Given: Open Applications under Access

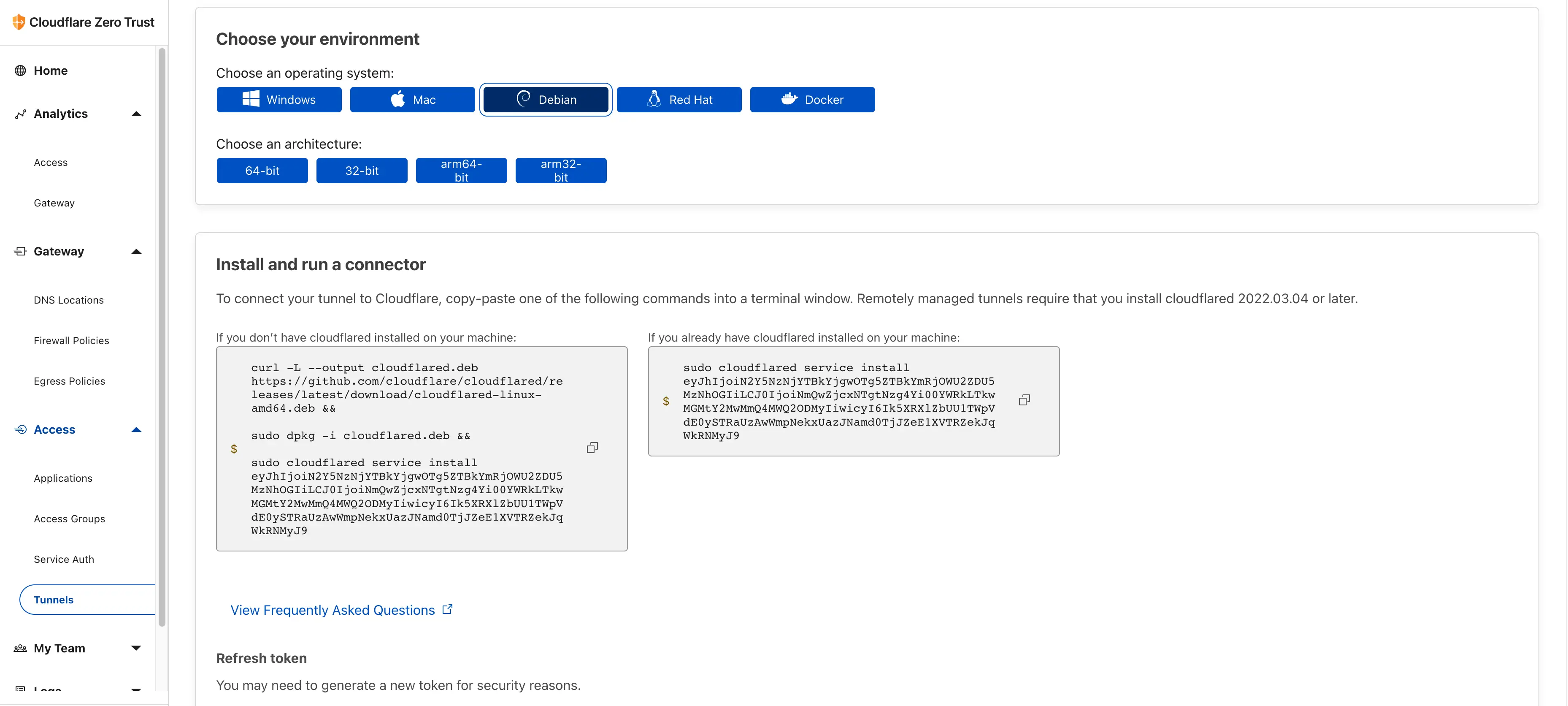Looking at the screenshot, I should click(x=63, y=478).
